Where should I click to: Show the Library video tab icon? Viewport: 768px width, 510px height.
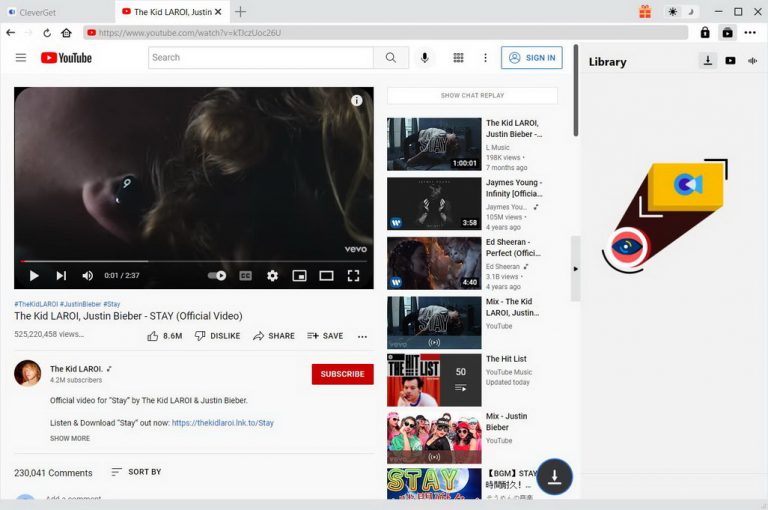[x=730, y=61]
